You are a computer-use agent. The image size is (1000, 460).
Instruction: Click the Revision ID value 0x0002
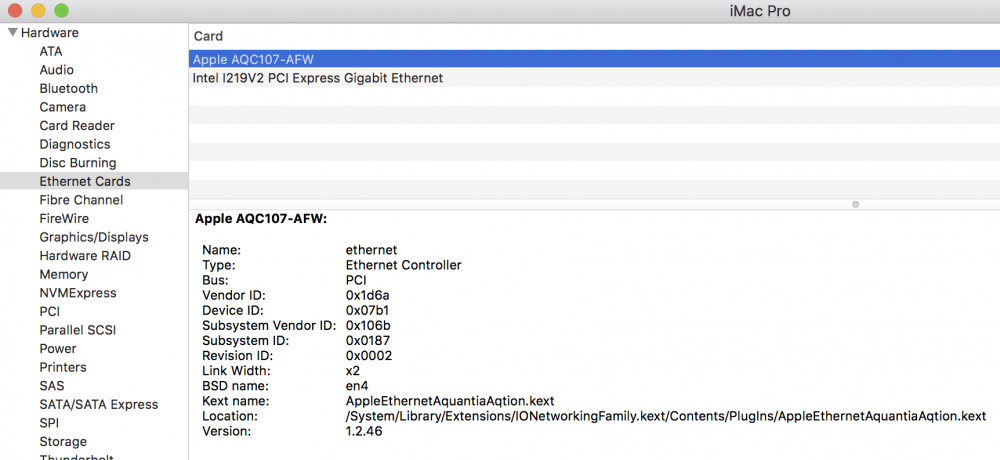point(369,355)
